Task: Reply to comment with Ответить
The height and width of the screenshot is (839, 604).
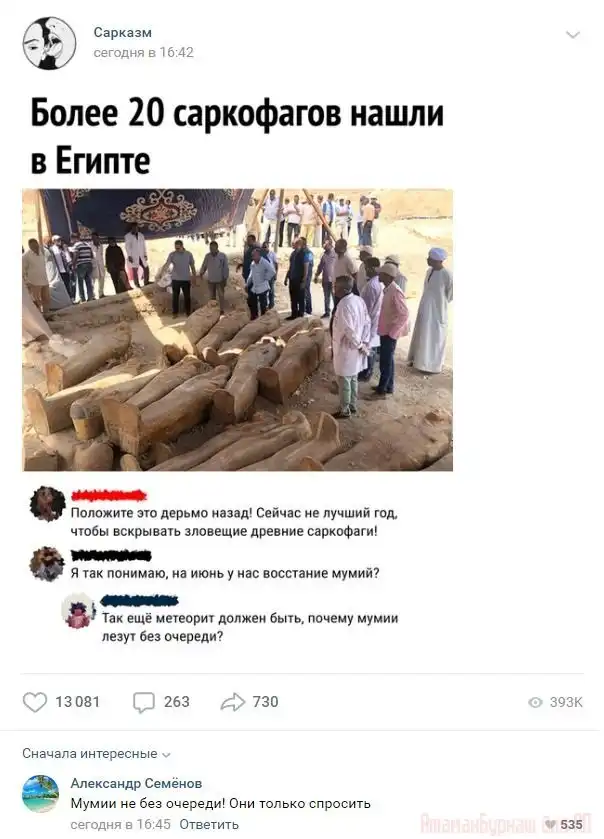Action: 209,825
